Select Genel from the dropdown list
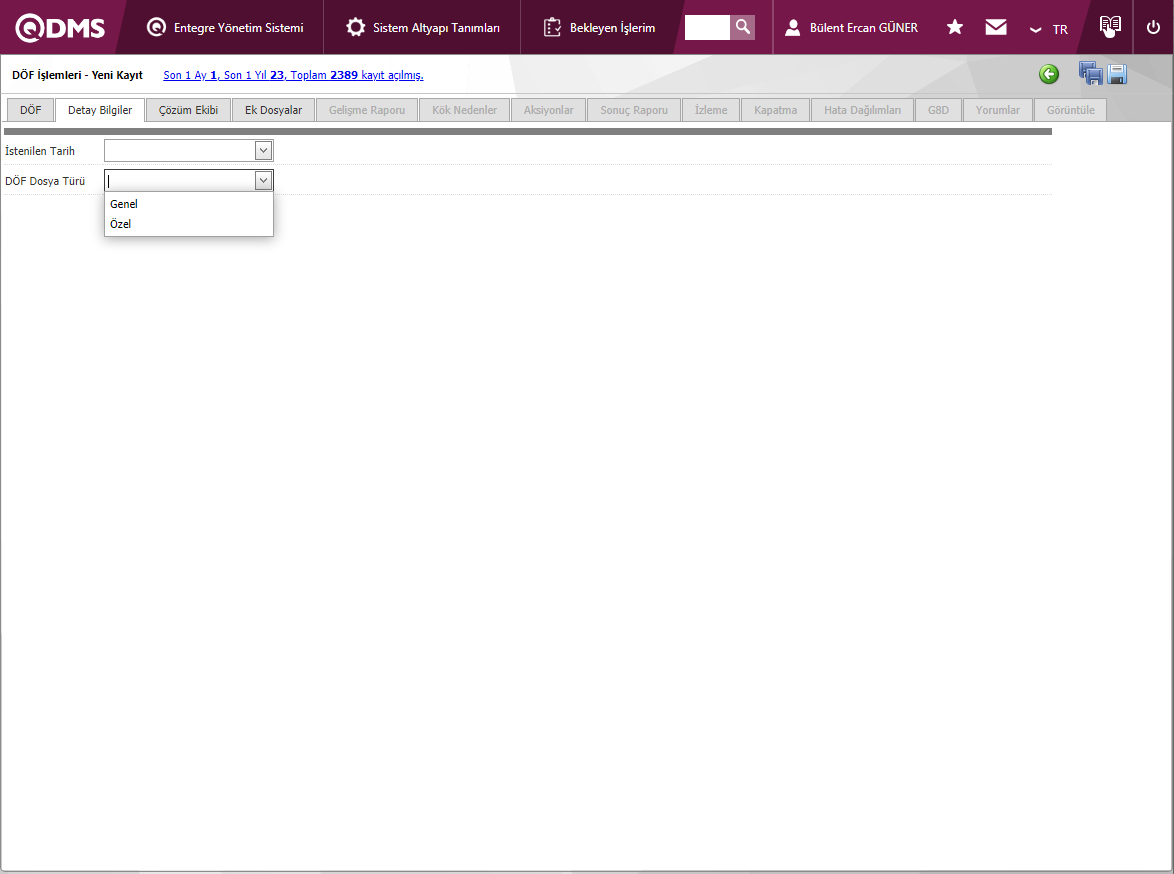 pos(189,204)
